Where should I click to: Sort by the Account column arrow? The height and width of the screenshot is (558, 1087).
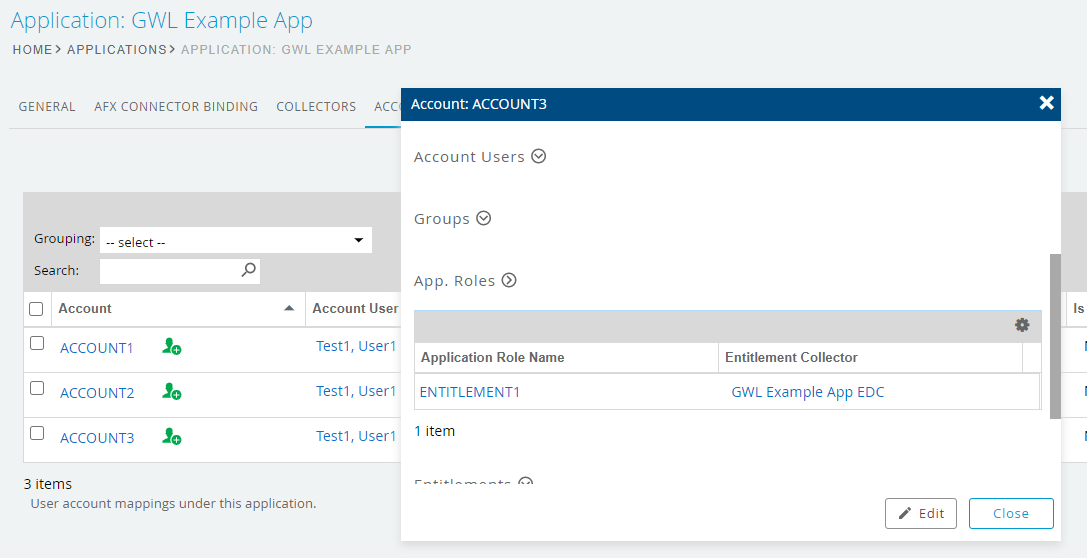coord(289,309)
